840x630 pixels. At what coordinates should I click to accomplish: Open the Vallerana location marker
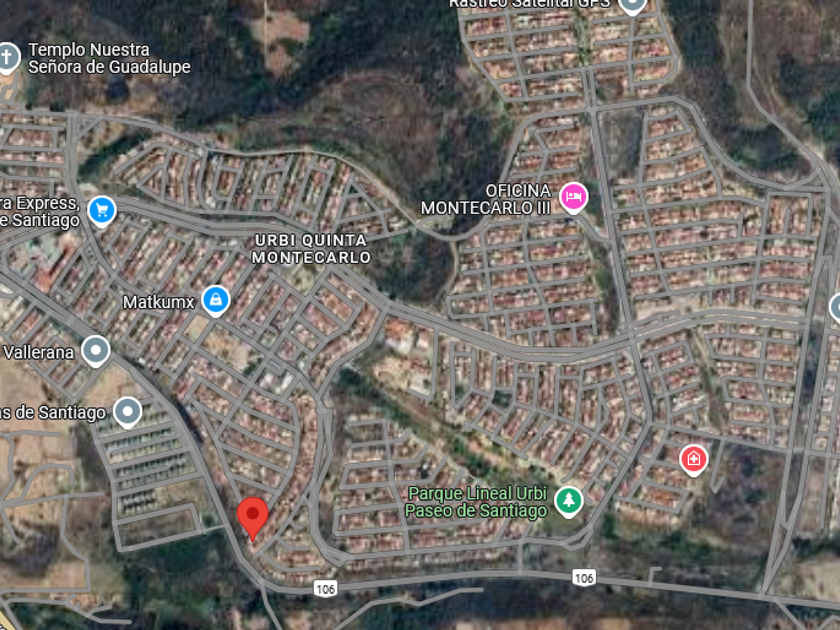(96, 351)
